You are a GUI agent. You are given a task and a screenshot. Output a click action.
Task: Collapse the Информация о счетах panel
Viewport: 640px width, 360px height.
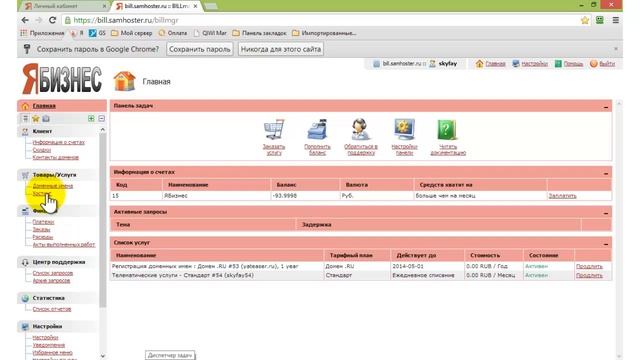(606, 173)
